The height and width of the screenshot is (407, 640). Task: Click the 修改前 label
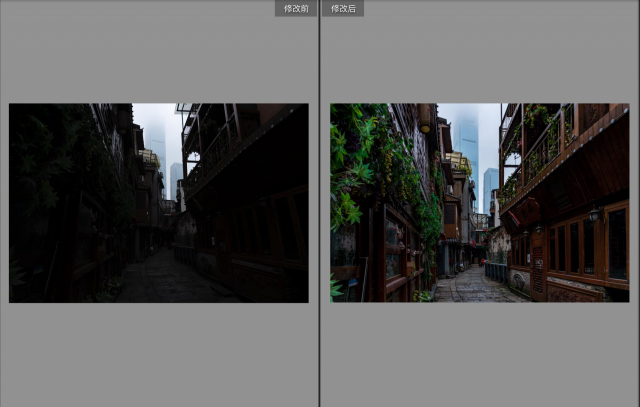(296, 8)
